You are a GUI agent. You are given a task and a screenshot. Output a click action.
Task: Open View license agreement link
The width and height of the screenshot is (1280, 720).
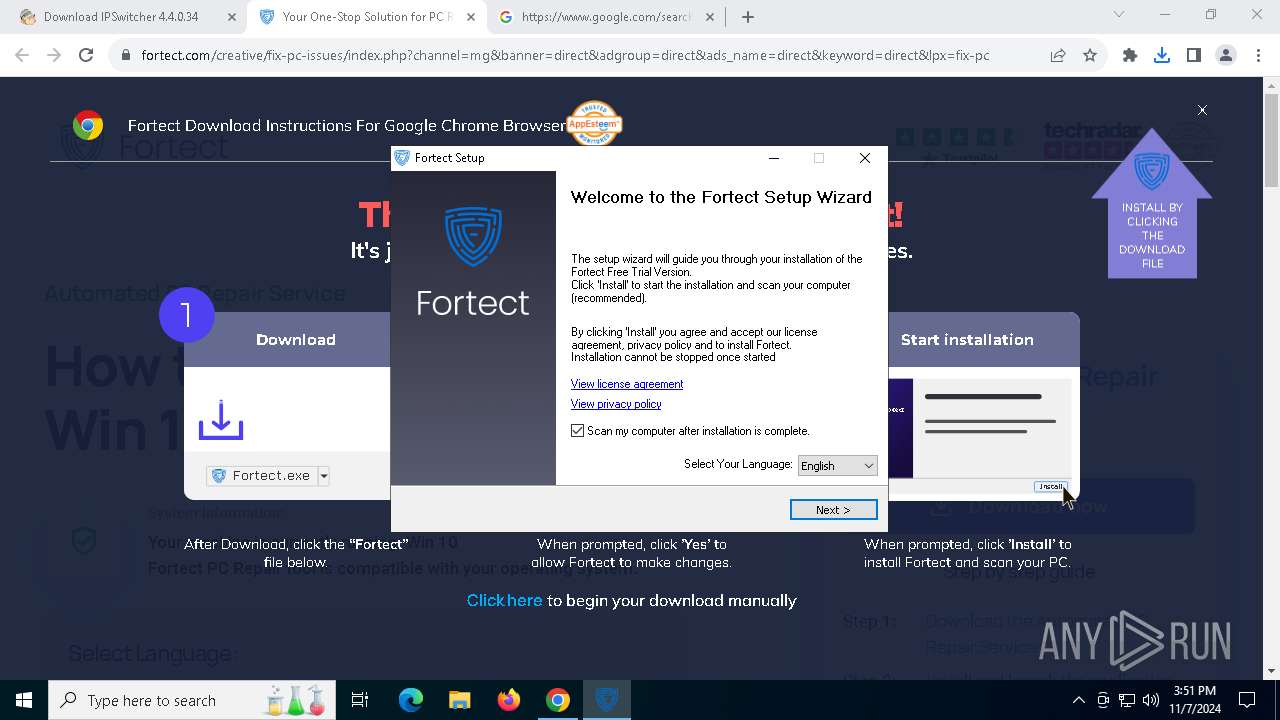(626, 384)
